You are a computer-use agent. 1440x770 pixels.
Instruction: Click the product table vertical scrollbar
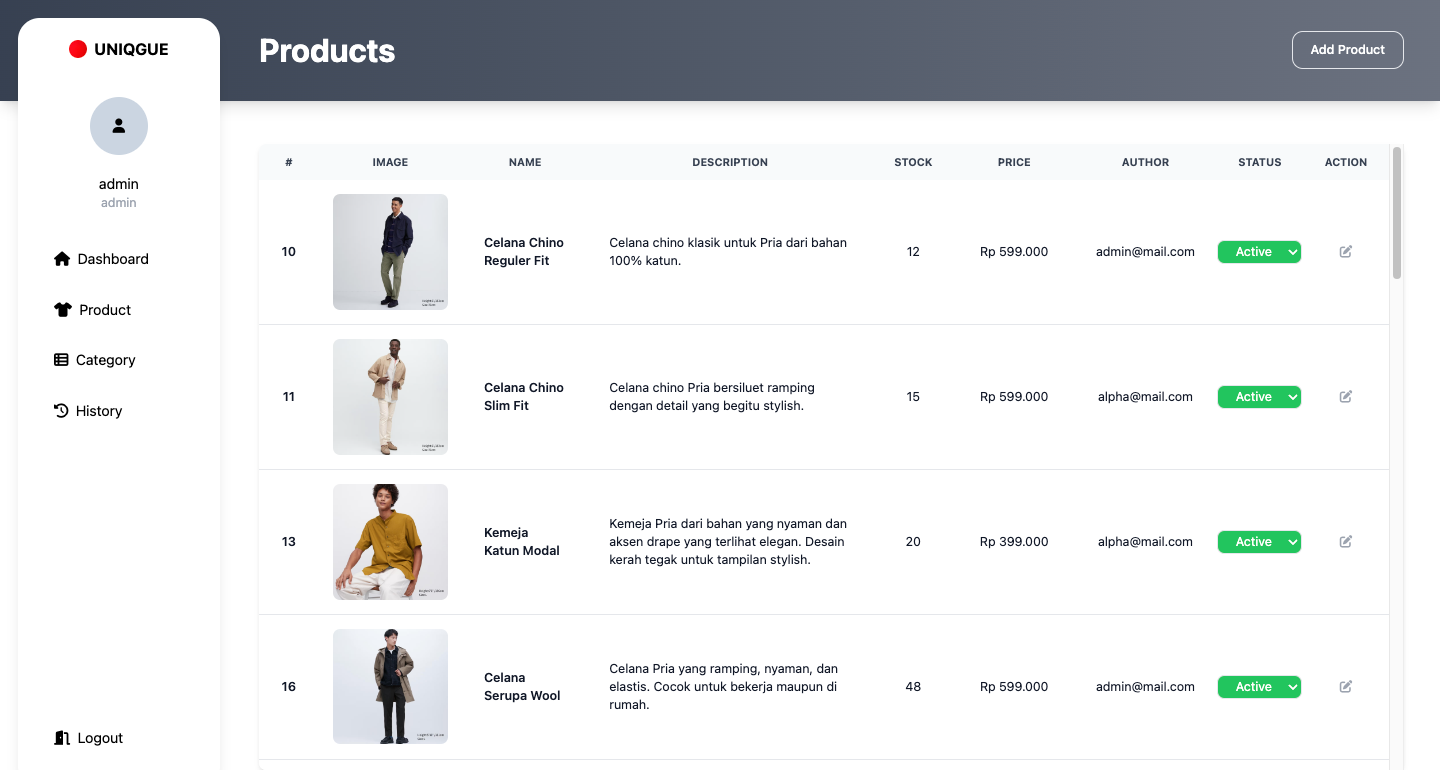pos(1397,213)
